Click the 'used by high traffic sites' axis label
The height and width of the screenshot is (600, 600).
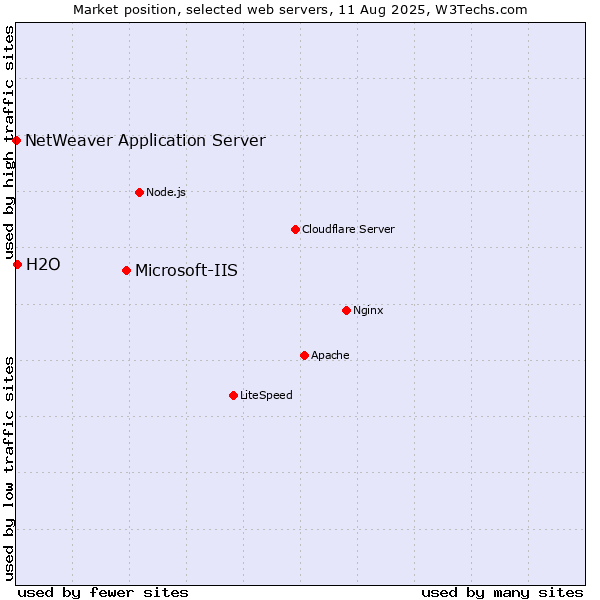tap(8, 142)
